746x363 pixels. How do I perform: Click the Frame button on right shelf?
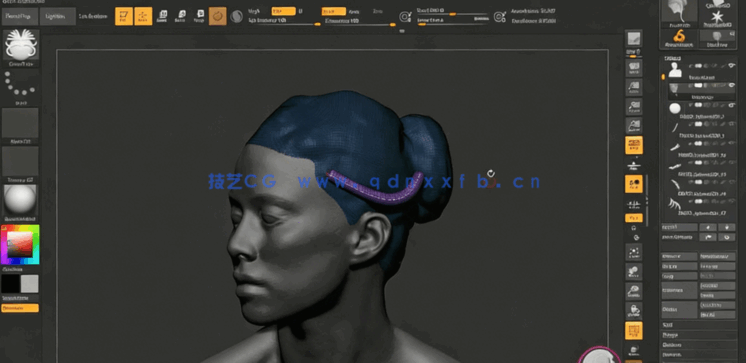click(x=634, y=252)
